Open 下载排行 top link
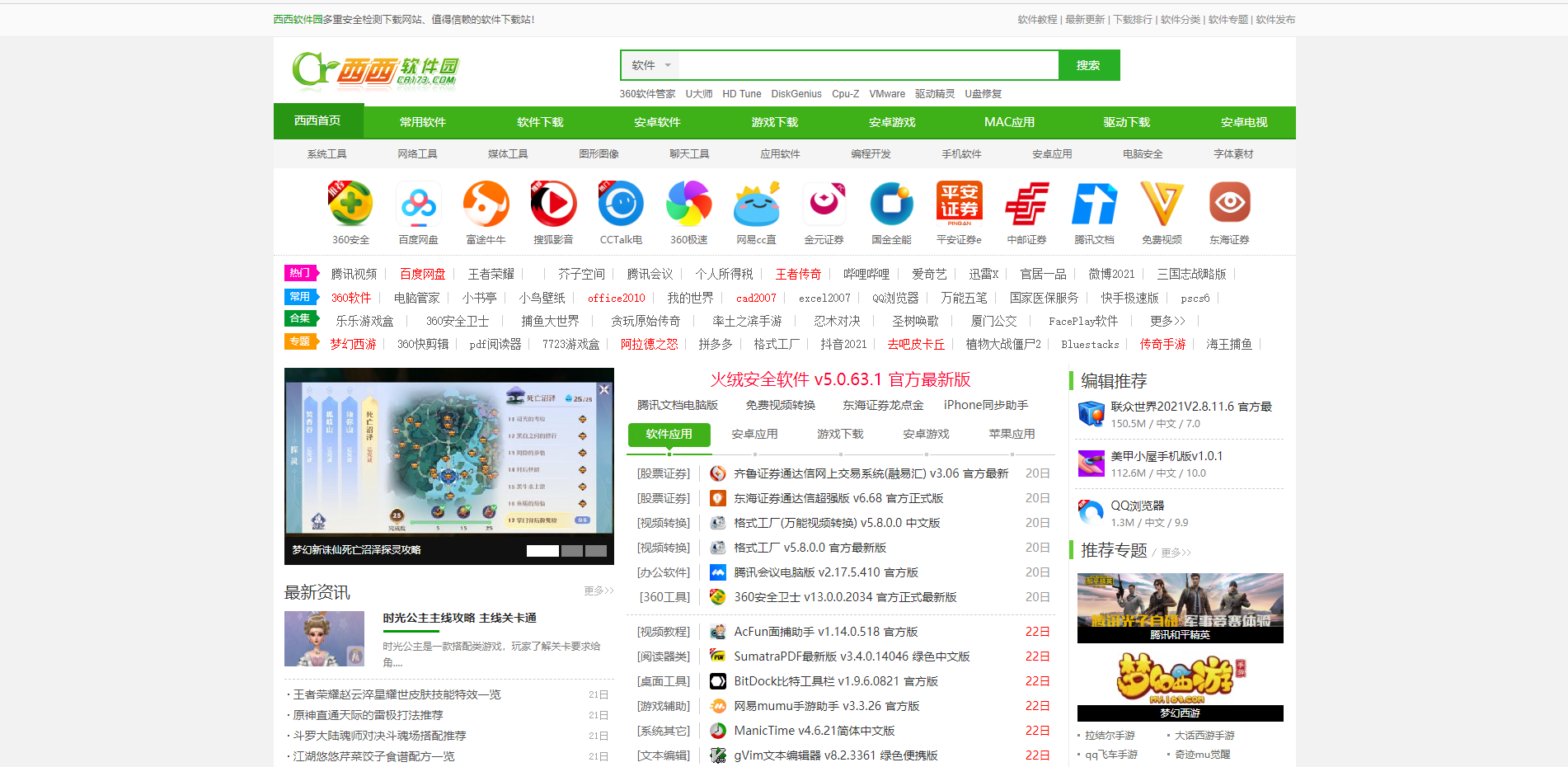 click(1133, 20)
